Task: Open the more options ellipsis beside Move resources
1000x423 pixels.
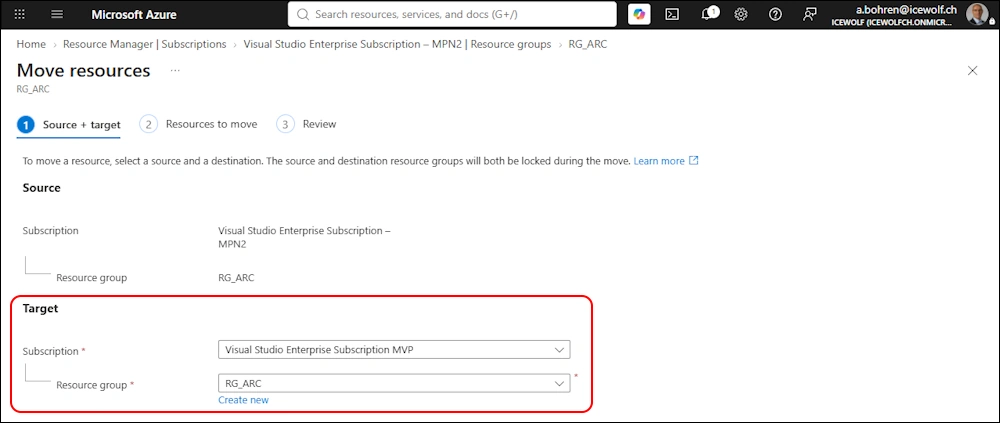Action: tap(175, 70)
